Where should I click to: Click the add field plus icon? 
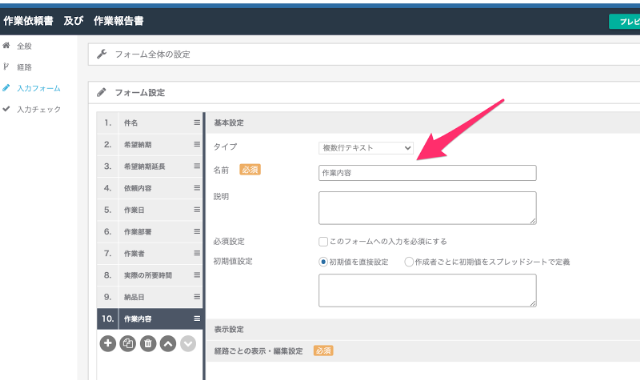108,343
